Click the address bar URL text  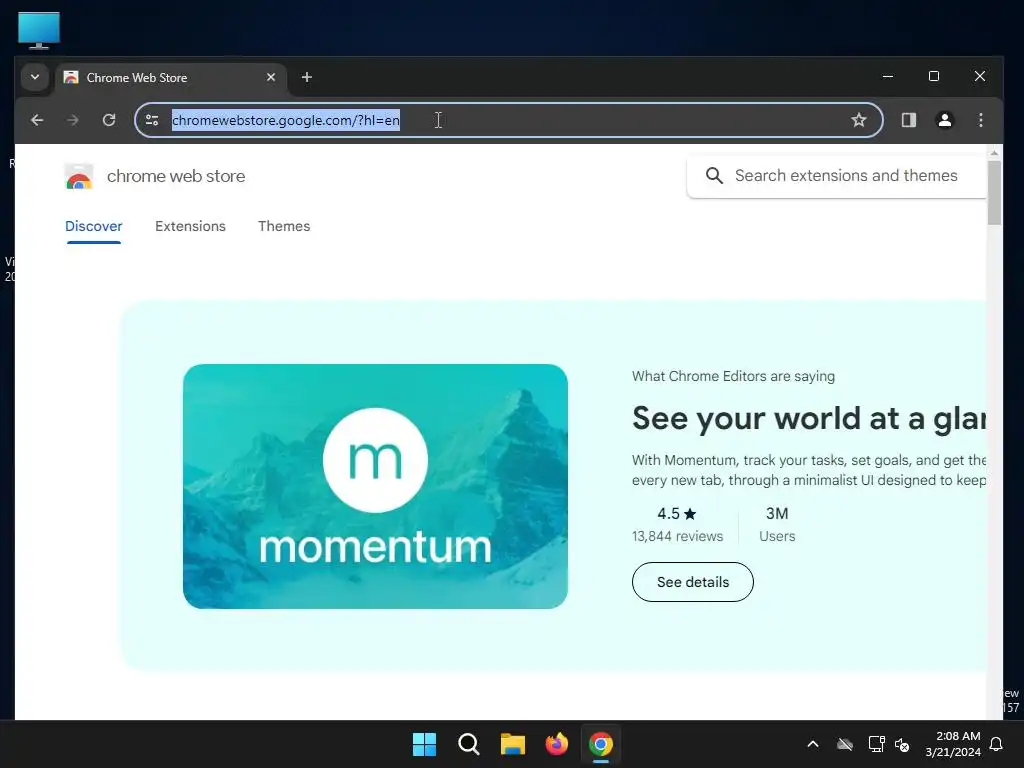tap(285, 120)
